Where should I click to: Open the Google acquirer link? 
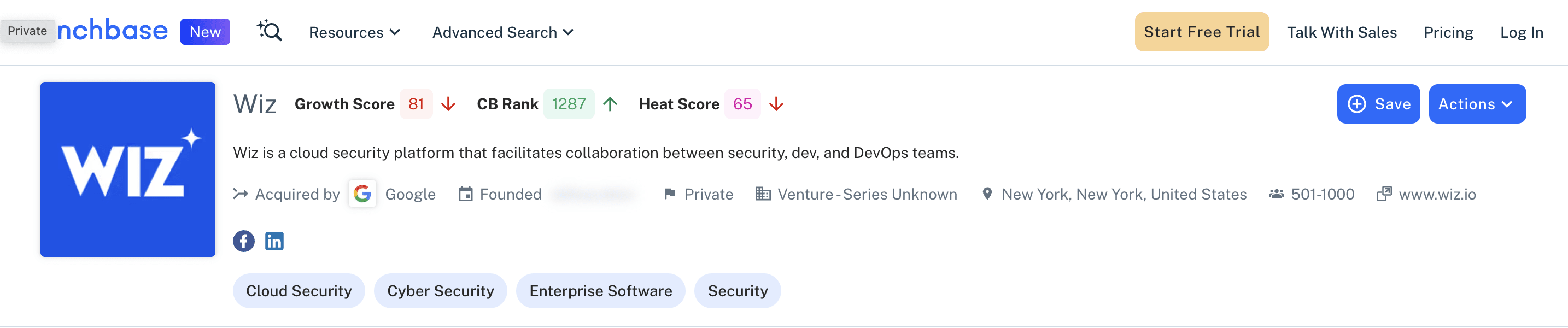pyautogui.click(x=410, y=194)
